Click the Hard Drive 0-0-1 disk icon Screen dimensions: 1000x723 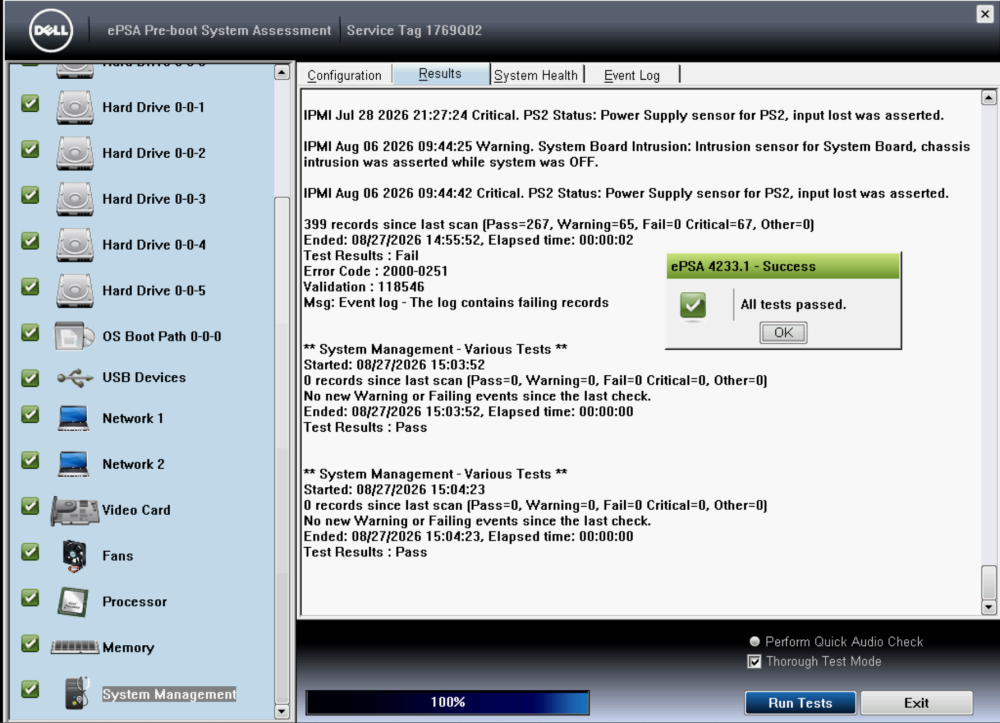click(x=75, y=107)
